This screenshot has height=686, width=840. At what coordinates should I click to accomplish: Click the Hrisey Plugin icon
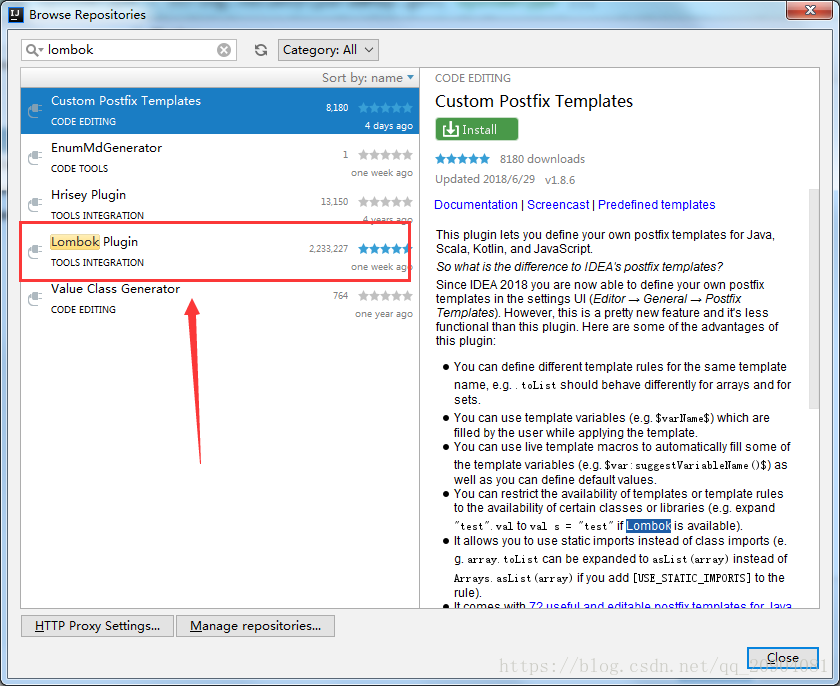(35, 204)
